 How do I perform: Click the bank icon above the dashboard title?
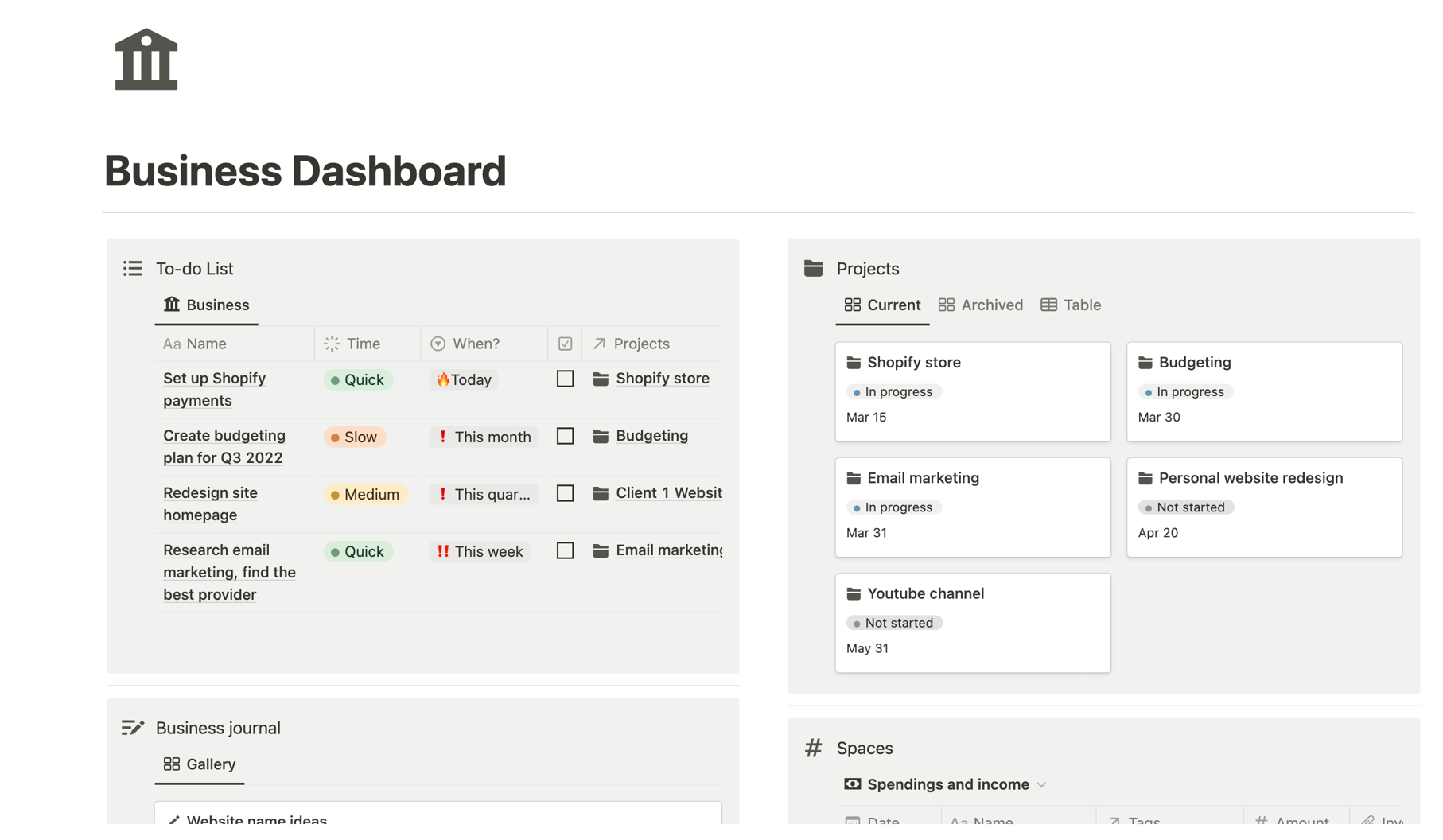146,58
